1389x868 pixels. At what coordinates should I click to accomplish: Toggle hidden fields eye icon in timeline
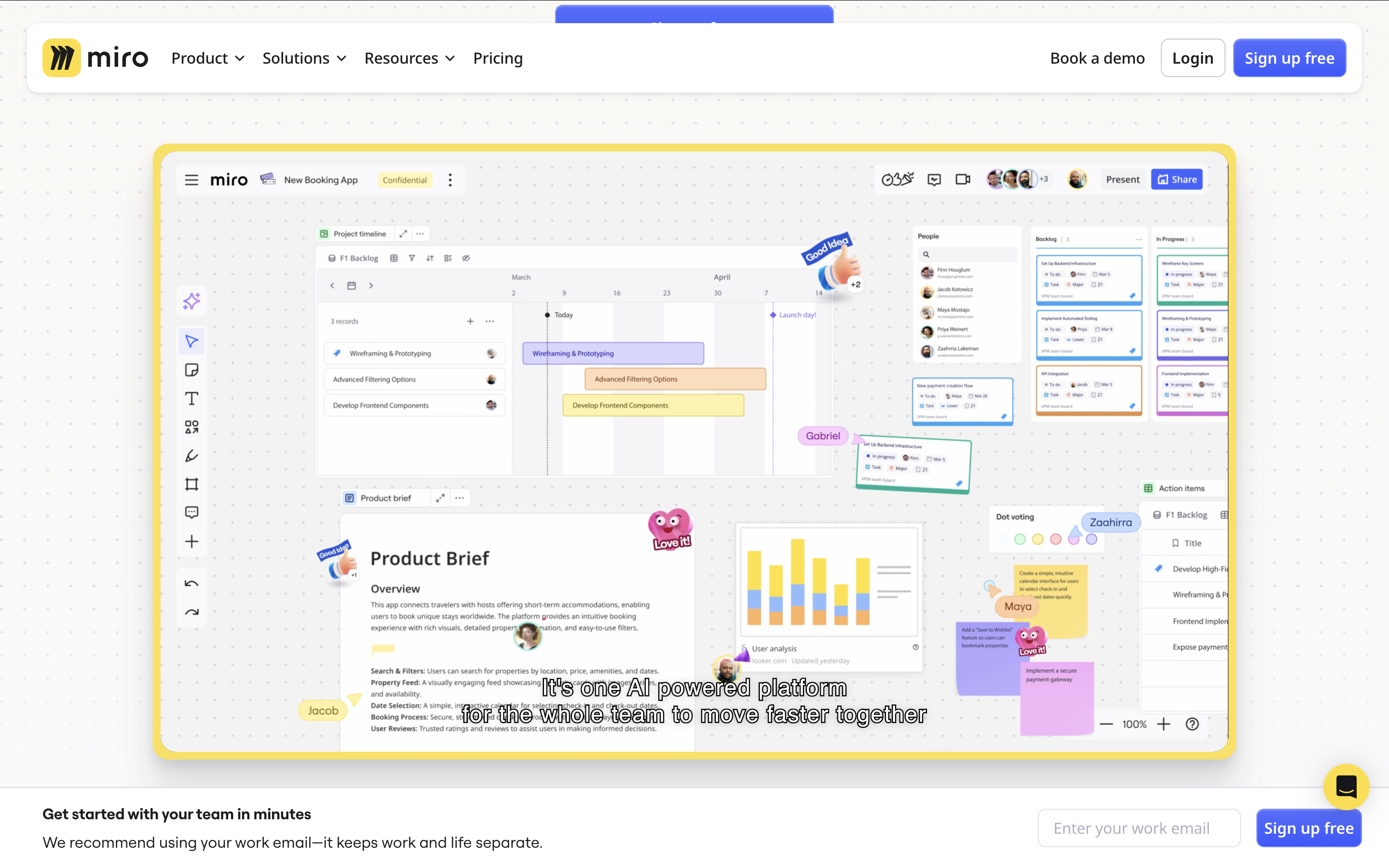point(466,258)
